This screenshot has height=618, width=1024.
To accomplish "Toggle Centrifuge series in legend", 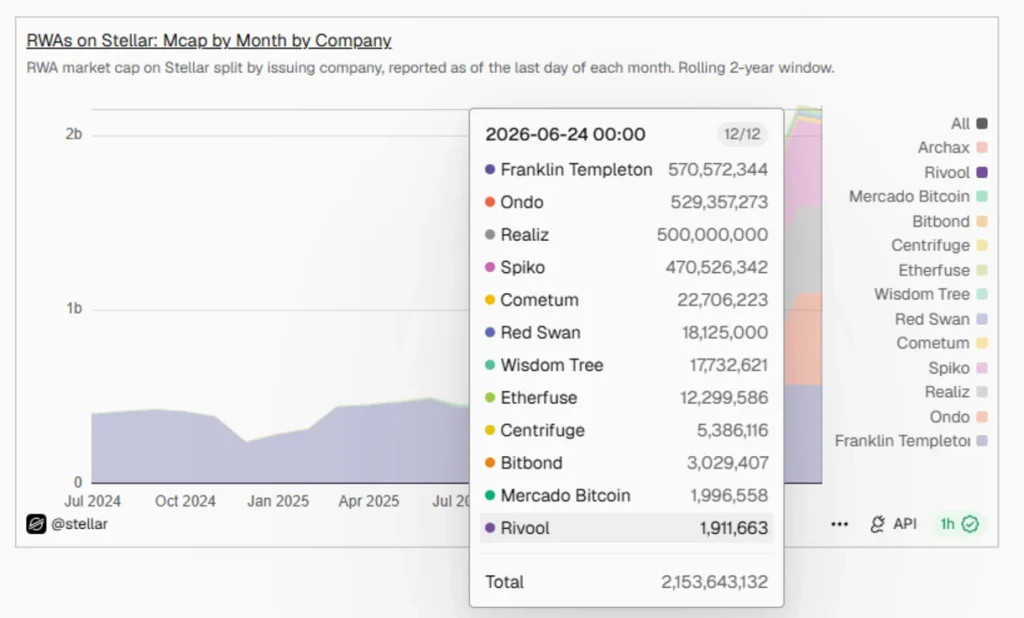I will [939, 246].
